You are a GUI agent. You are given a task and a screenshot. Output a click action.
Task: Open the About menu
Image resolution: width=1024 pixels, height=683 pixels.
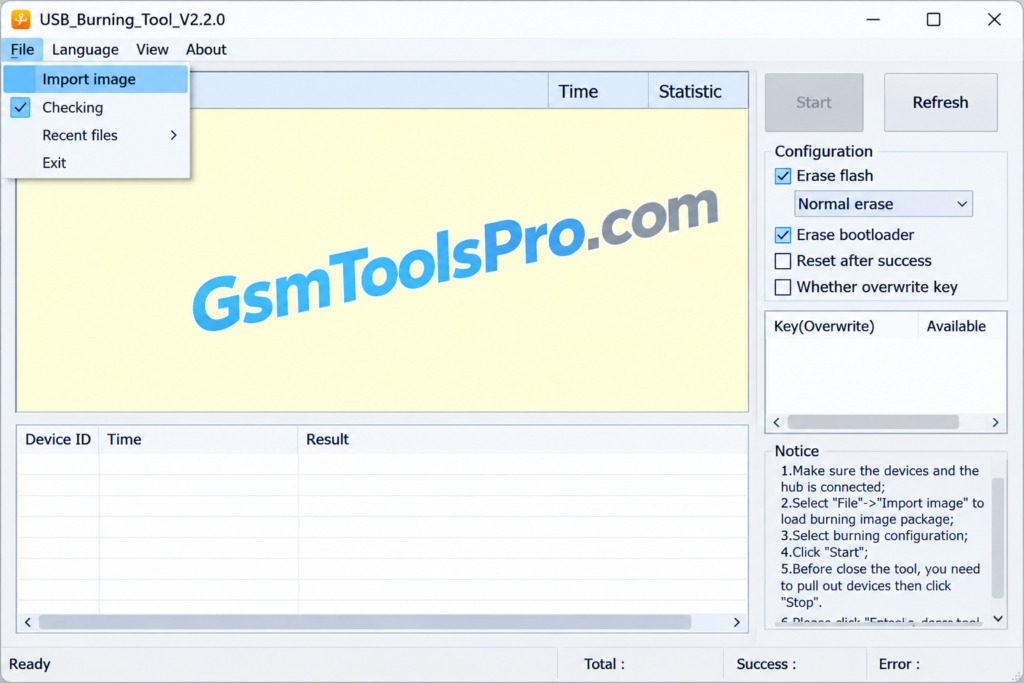coord(206,50)
